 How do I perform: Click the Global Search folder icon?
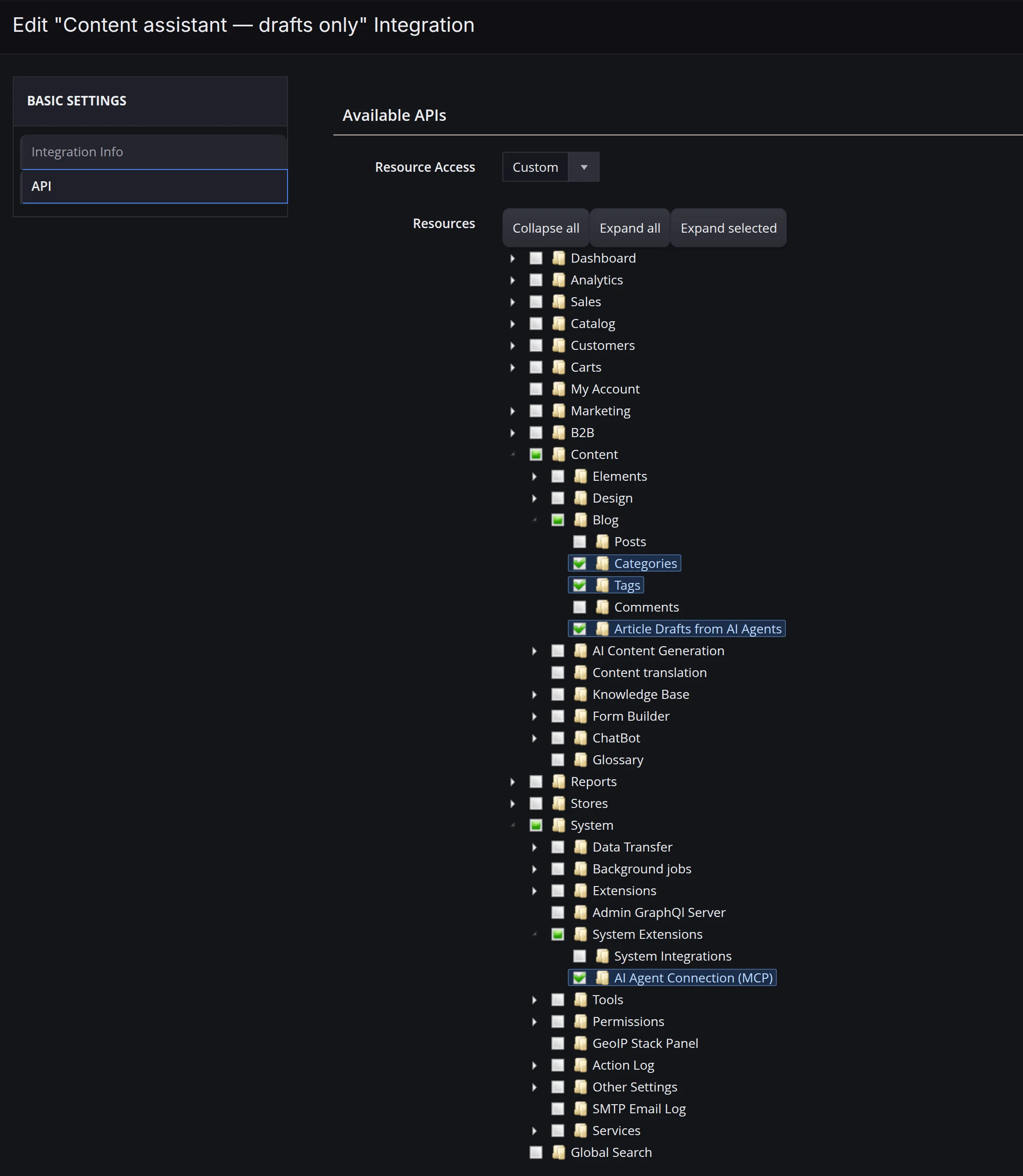coord(558,1152)
